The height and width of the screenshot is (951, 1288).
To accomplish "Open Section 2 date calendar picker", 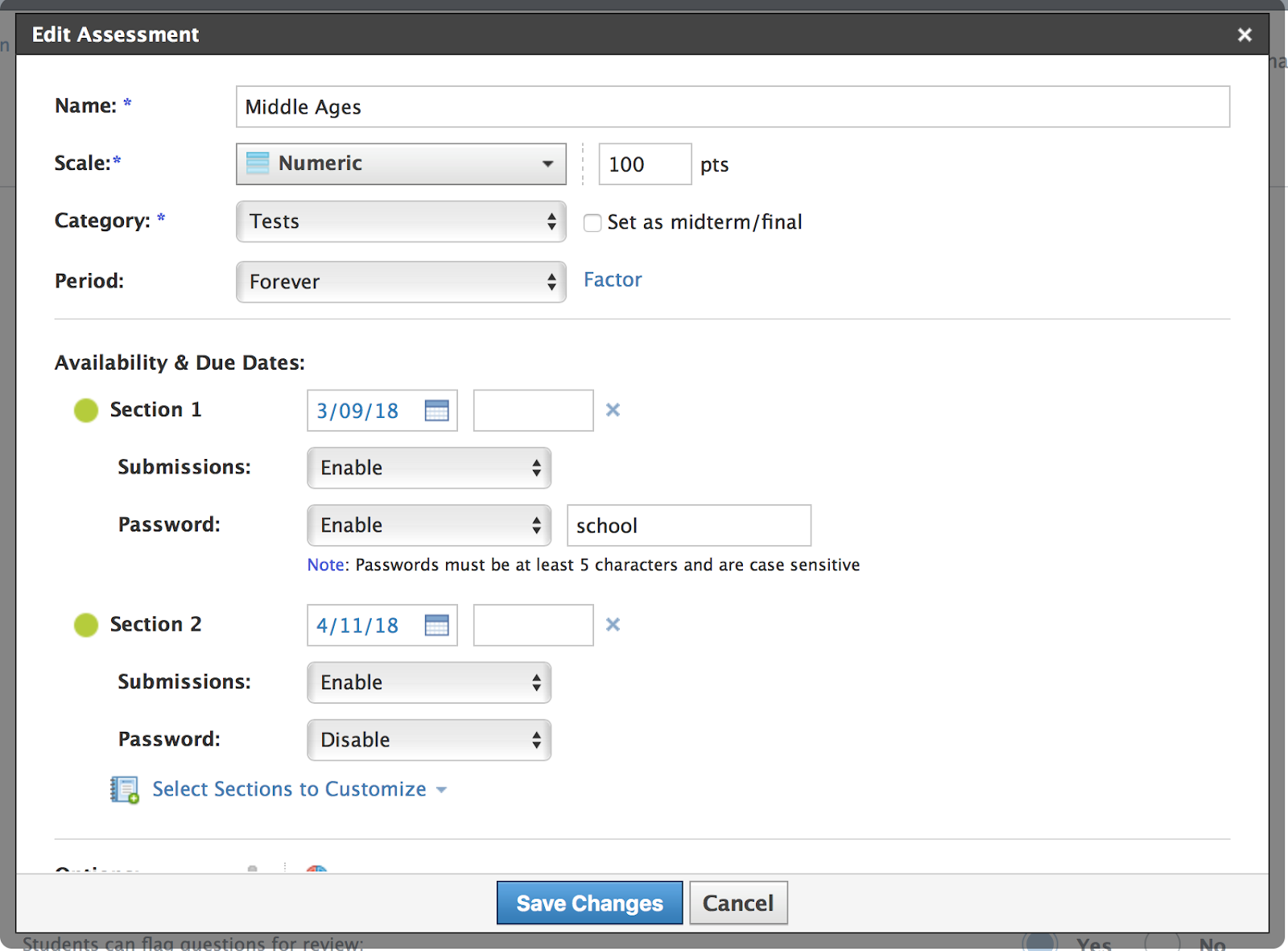I will pyautogui.click(x=436, y=625).
